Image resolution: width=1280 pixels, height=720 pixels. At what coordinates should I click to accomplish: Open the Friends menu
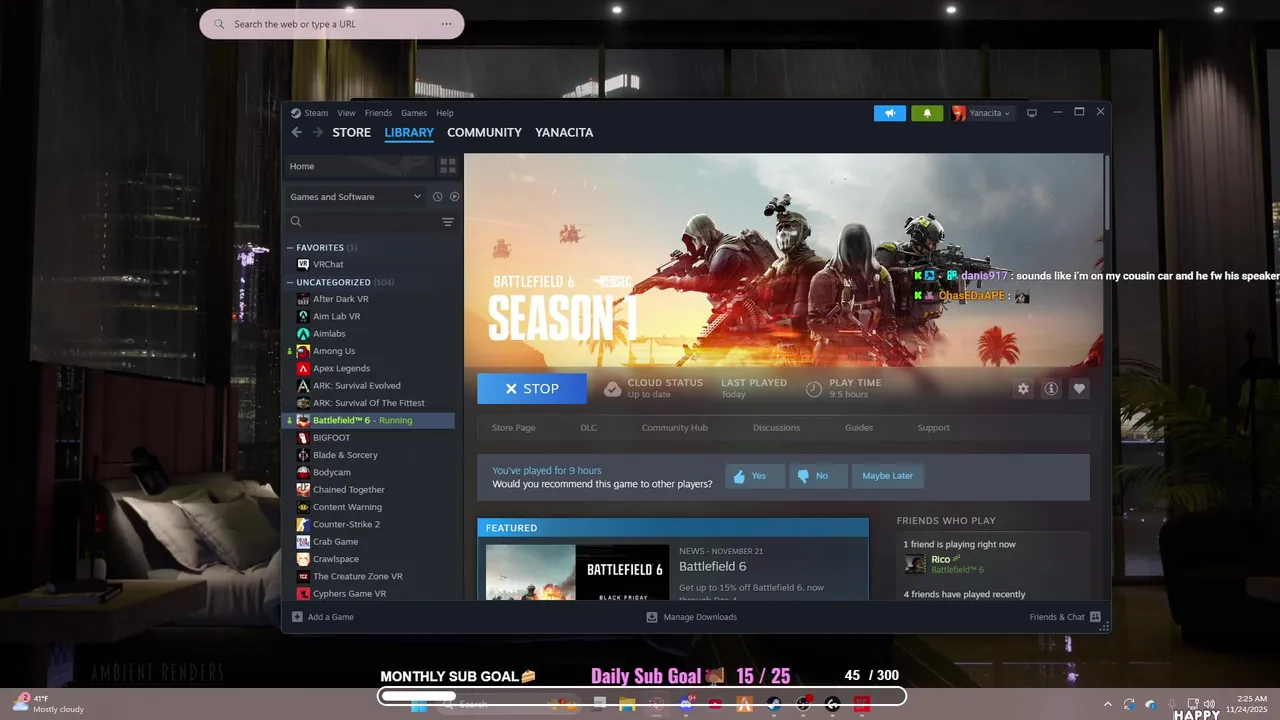tap(378, 113)
